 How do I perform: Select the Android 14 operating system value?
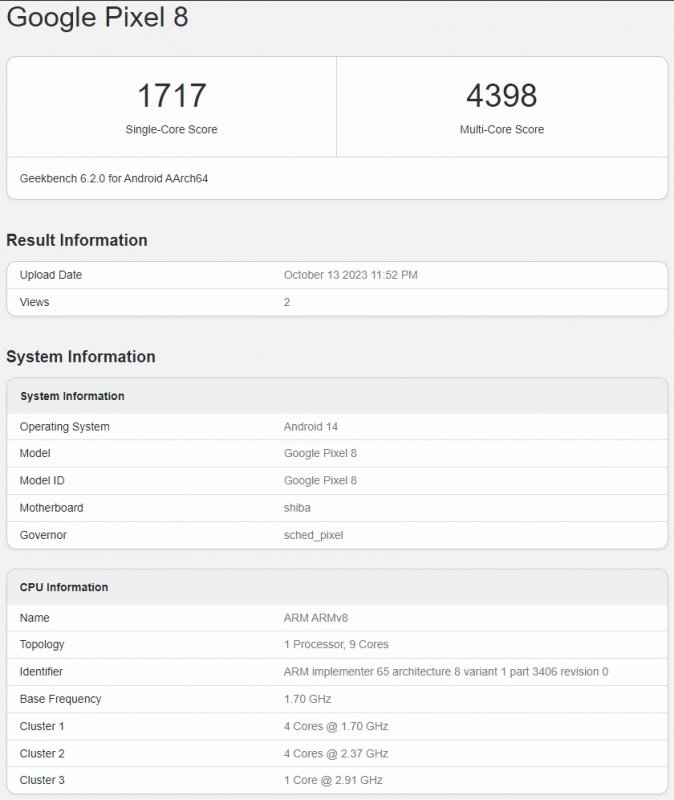pos(313,427)
